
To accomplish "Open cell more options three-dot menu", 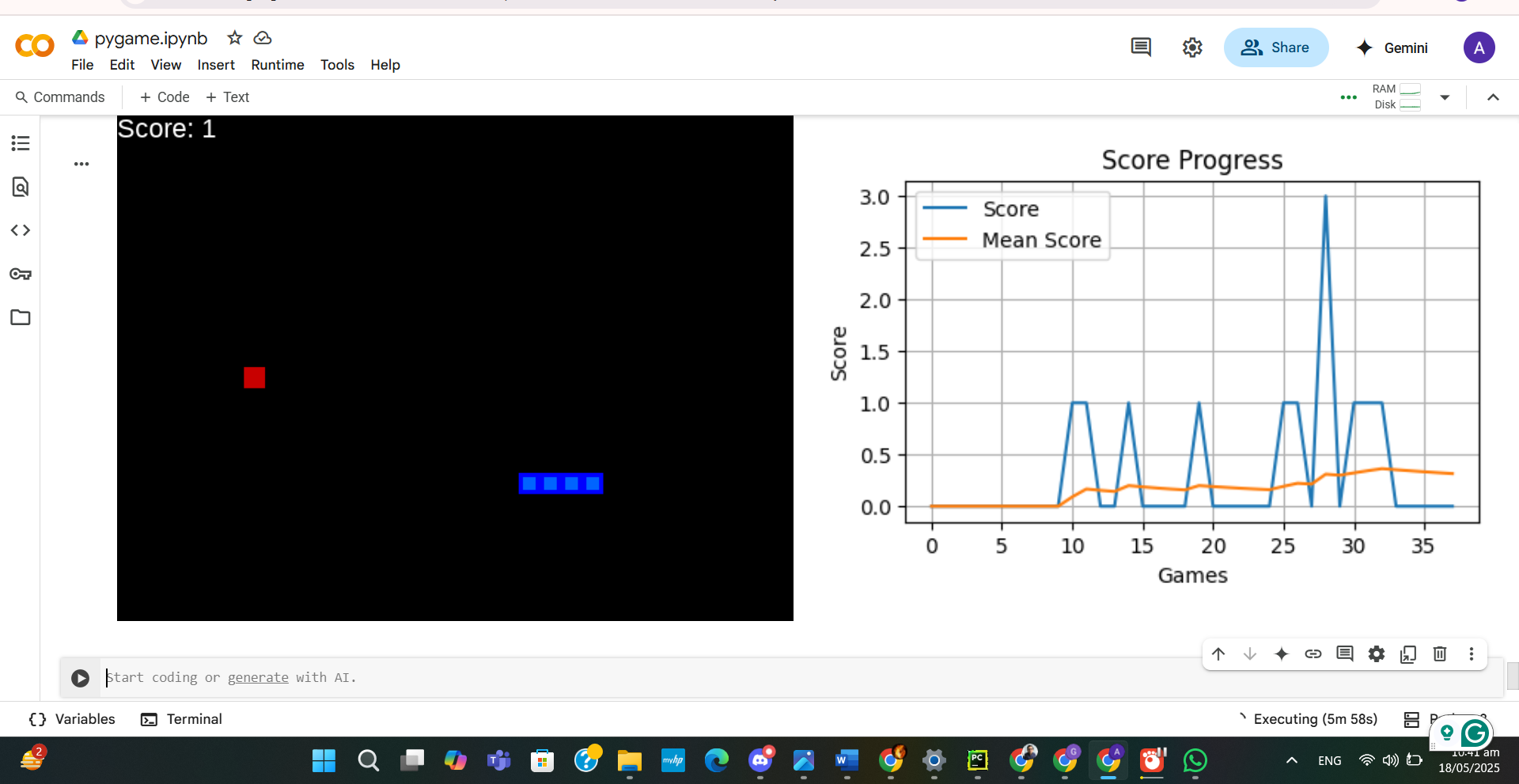I will [1471, 653].
